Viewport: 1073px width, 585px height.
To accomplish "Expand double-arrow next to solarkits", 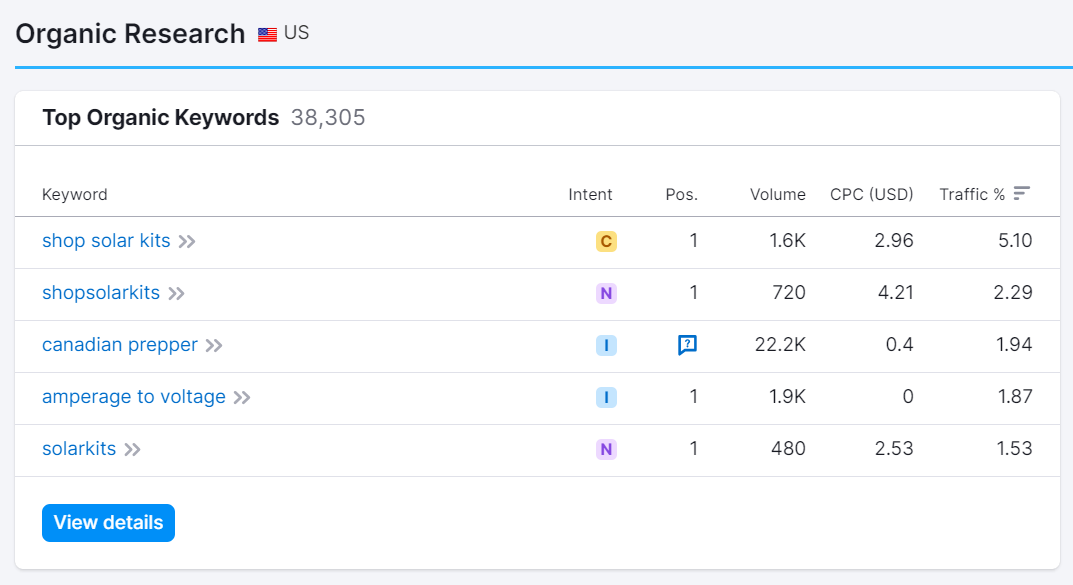I will point(133,450).
